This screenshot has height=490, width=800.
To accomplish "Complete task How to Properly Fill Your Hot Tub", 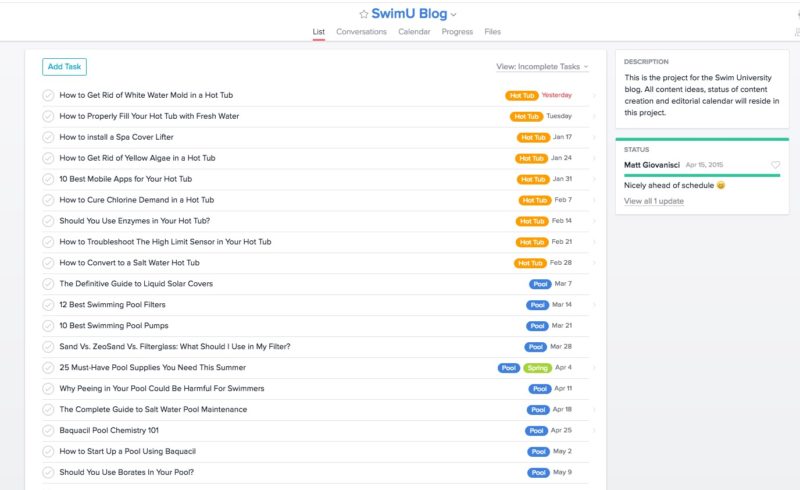I will tap(48, 116).
